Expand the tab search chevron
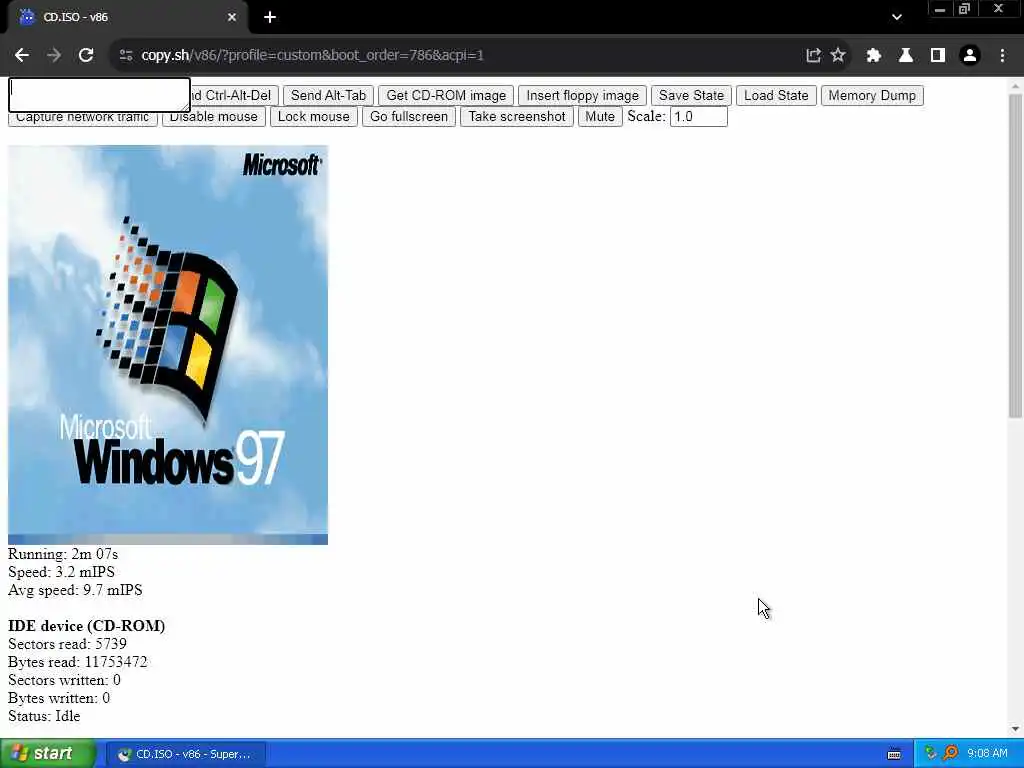Screen dimensions: 1024x768 (x=897, y=18)
